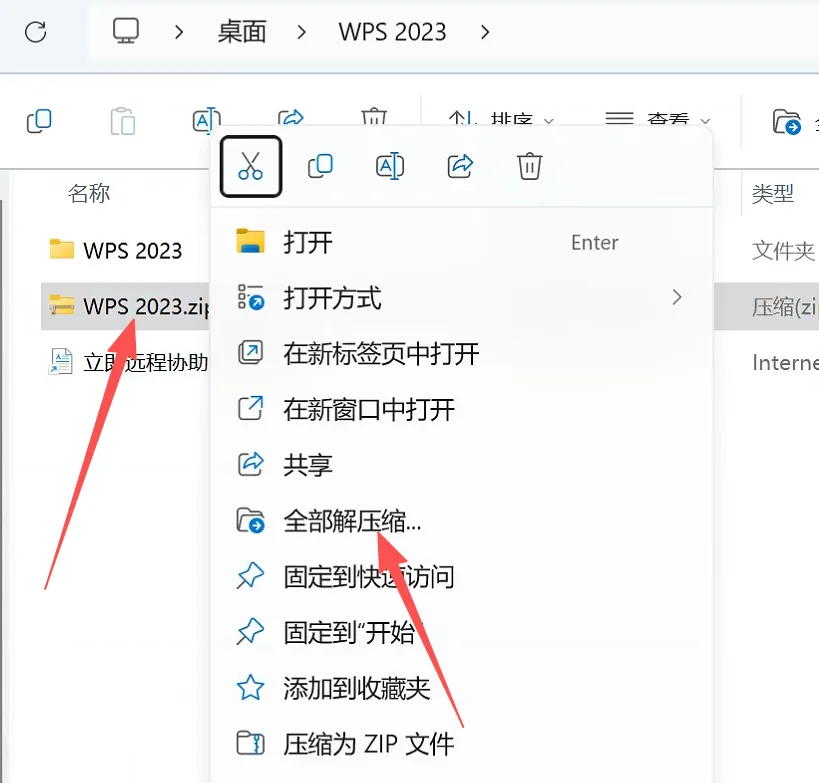This screenshot has height=783, width=819.
Task: Click the Share icon in context menu top row
Action: 460,166
